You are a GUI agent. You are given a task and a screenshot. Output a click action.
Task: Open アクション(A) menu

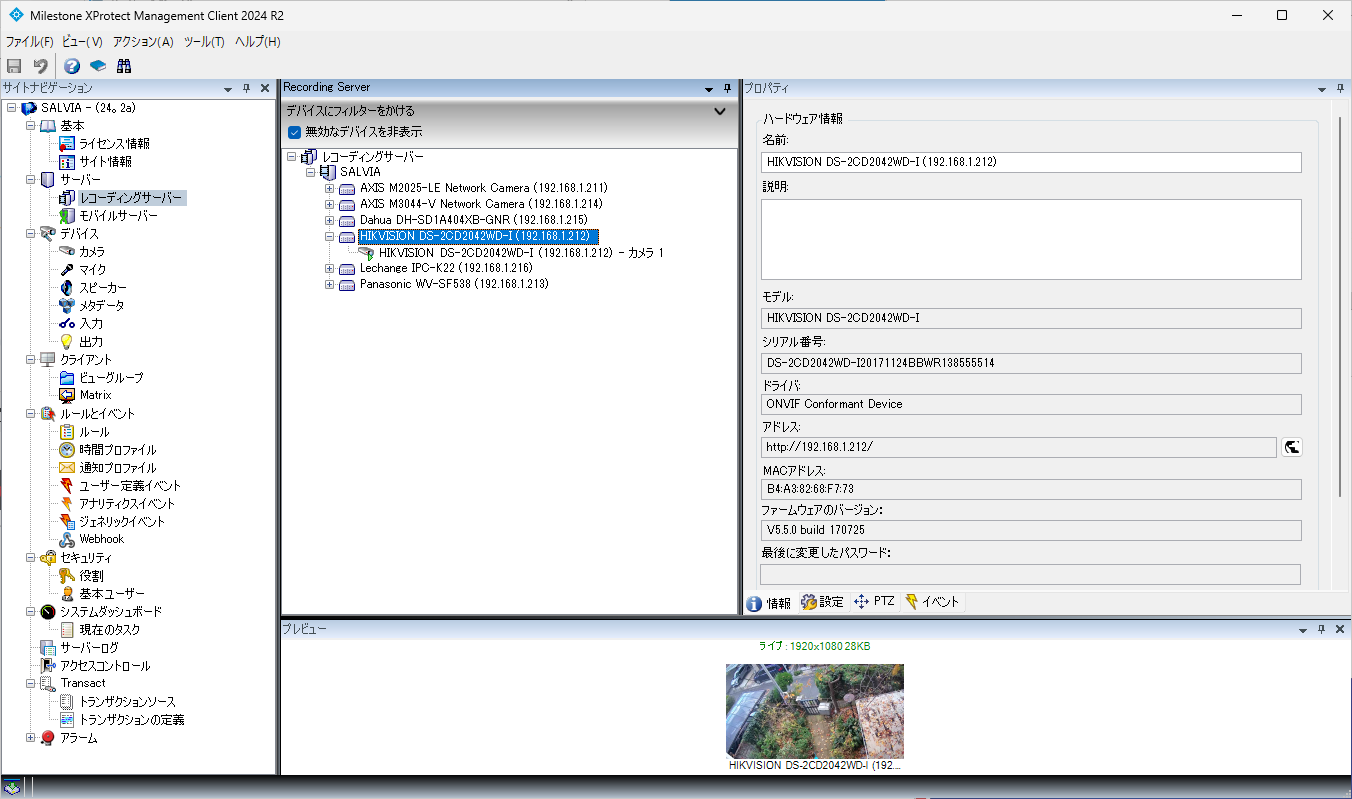pyautogui.click(x=143, y=42)
